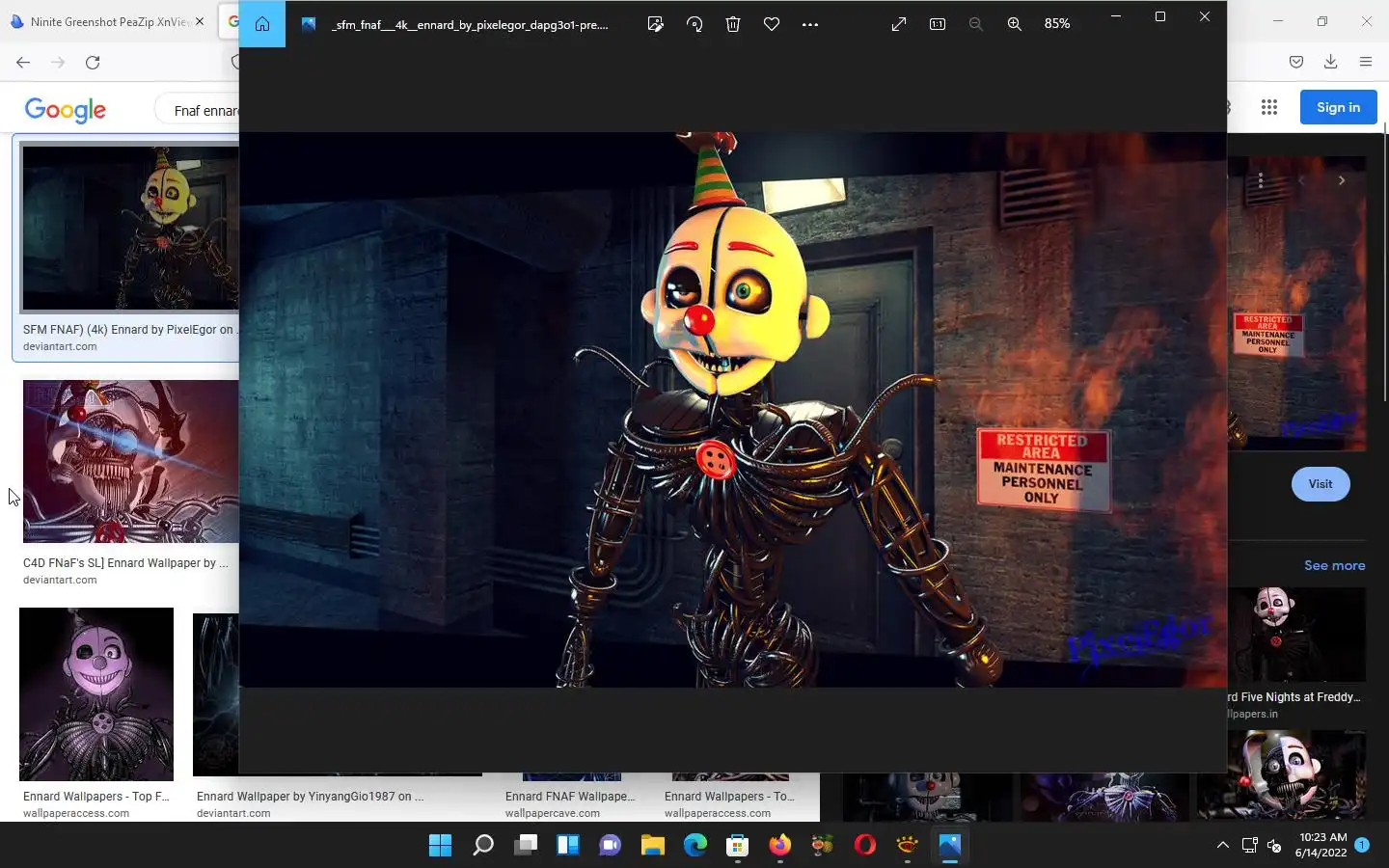Show hidden system tray icons
1389x868 pixels.
tap(1223, 846)
